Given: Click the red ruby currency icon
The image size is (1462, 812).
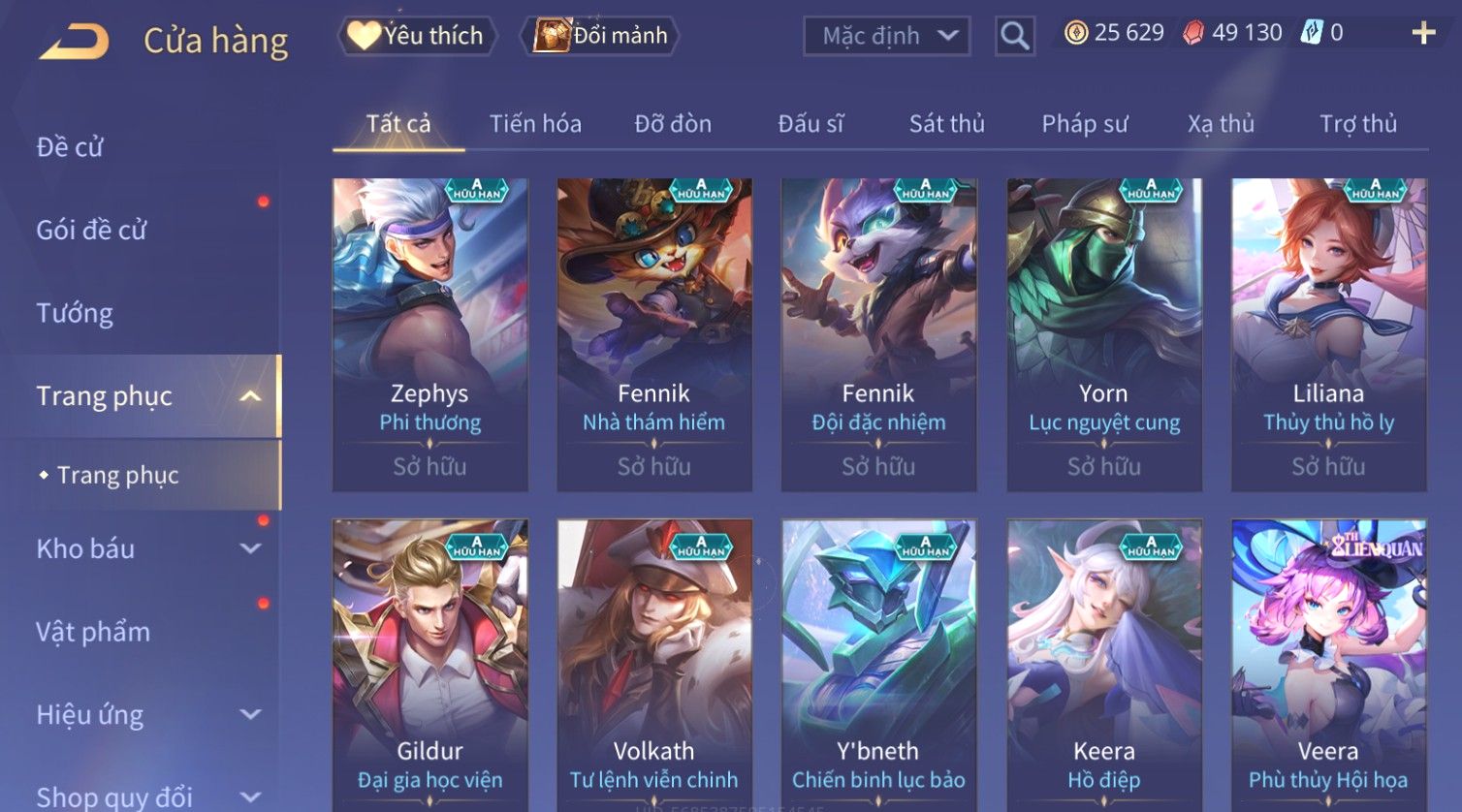Looking at the screenshot, I should pos(1193,33).
